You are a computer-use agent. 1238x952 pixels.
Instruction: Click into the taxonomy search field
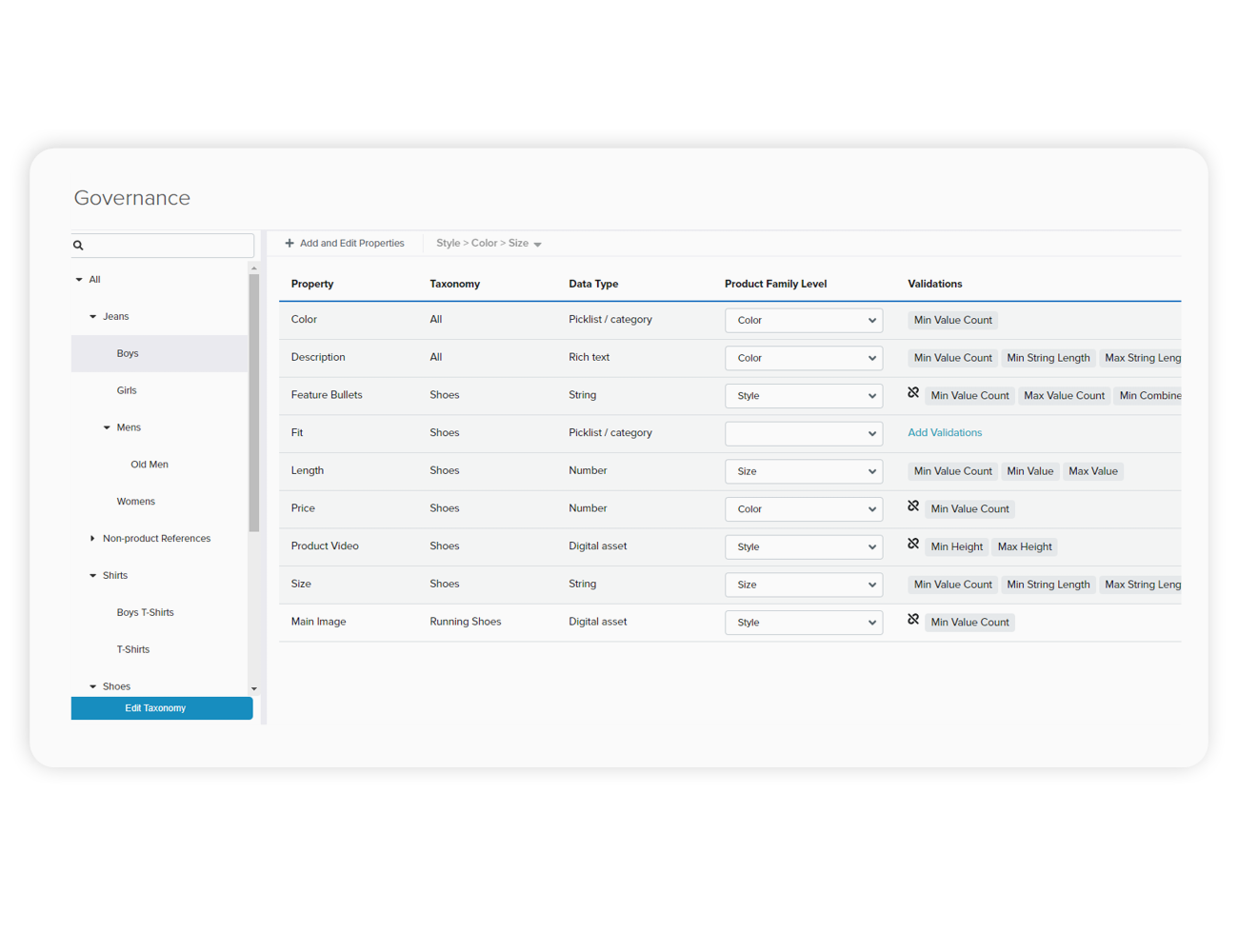169,246
